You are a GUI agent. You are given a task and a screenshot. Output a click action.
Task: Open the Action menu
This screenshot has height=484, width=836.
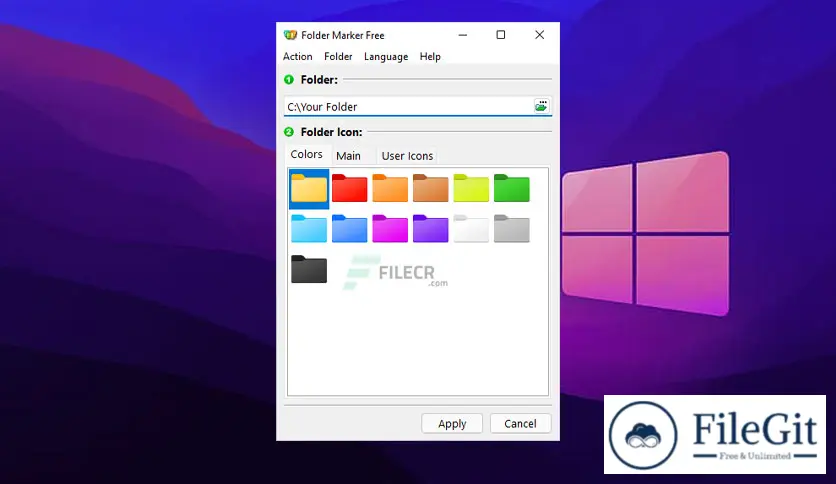[x=298, y=57]
